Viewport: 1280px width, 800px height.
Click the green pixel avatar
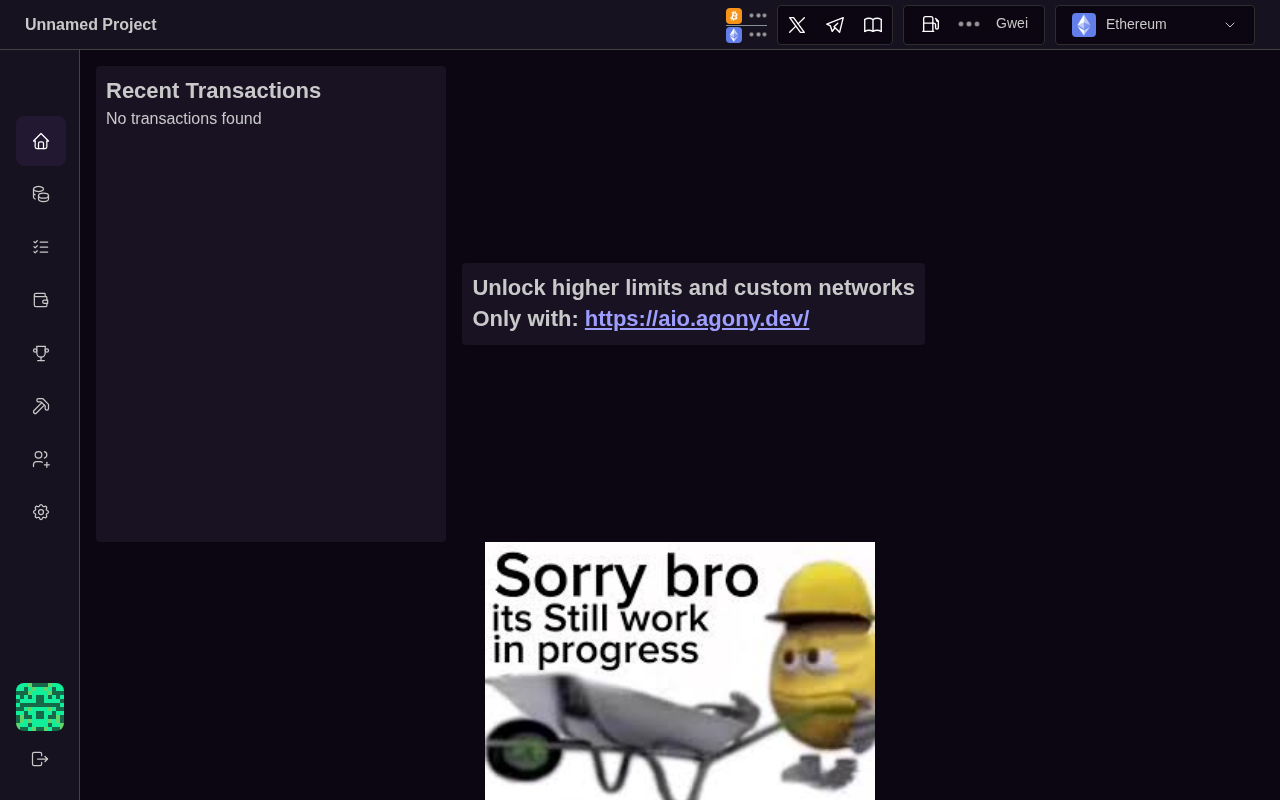40,707
